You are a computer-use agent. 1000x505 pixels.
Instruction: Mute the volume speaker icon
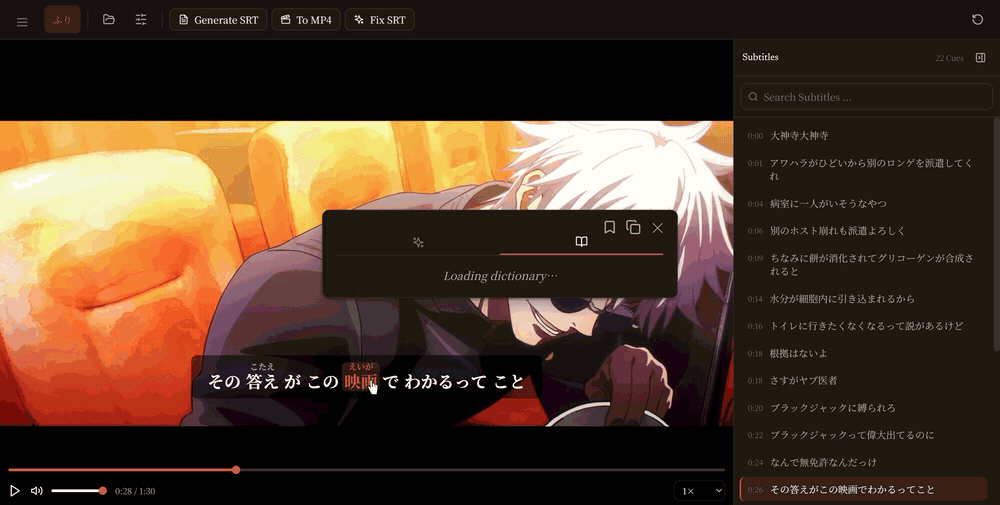[36, 491]
